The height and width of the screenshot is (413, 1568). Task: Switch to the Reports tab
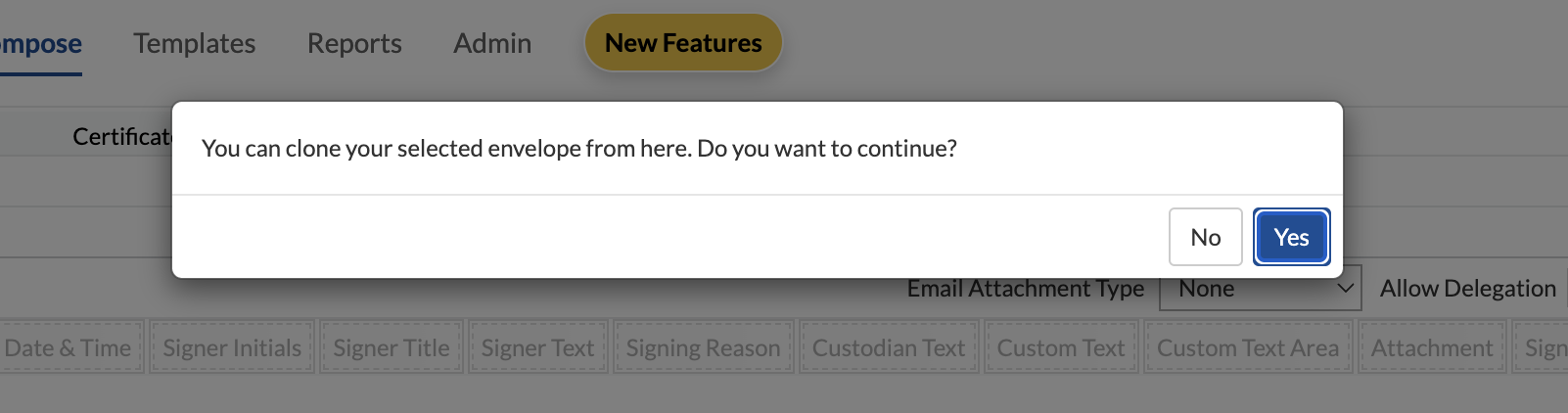(354, 43)
